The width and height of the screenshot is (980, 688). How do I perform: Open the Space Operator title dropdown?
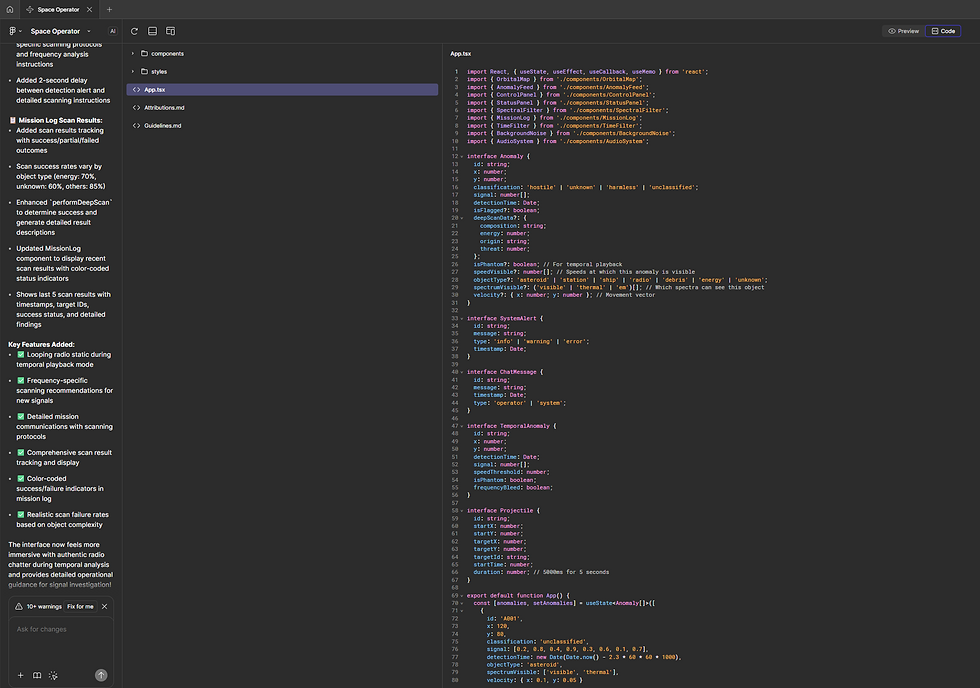click(89, 31)
